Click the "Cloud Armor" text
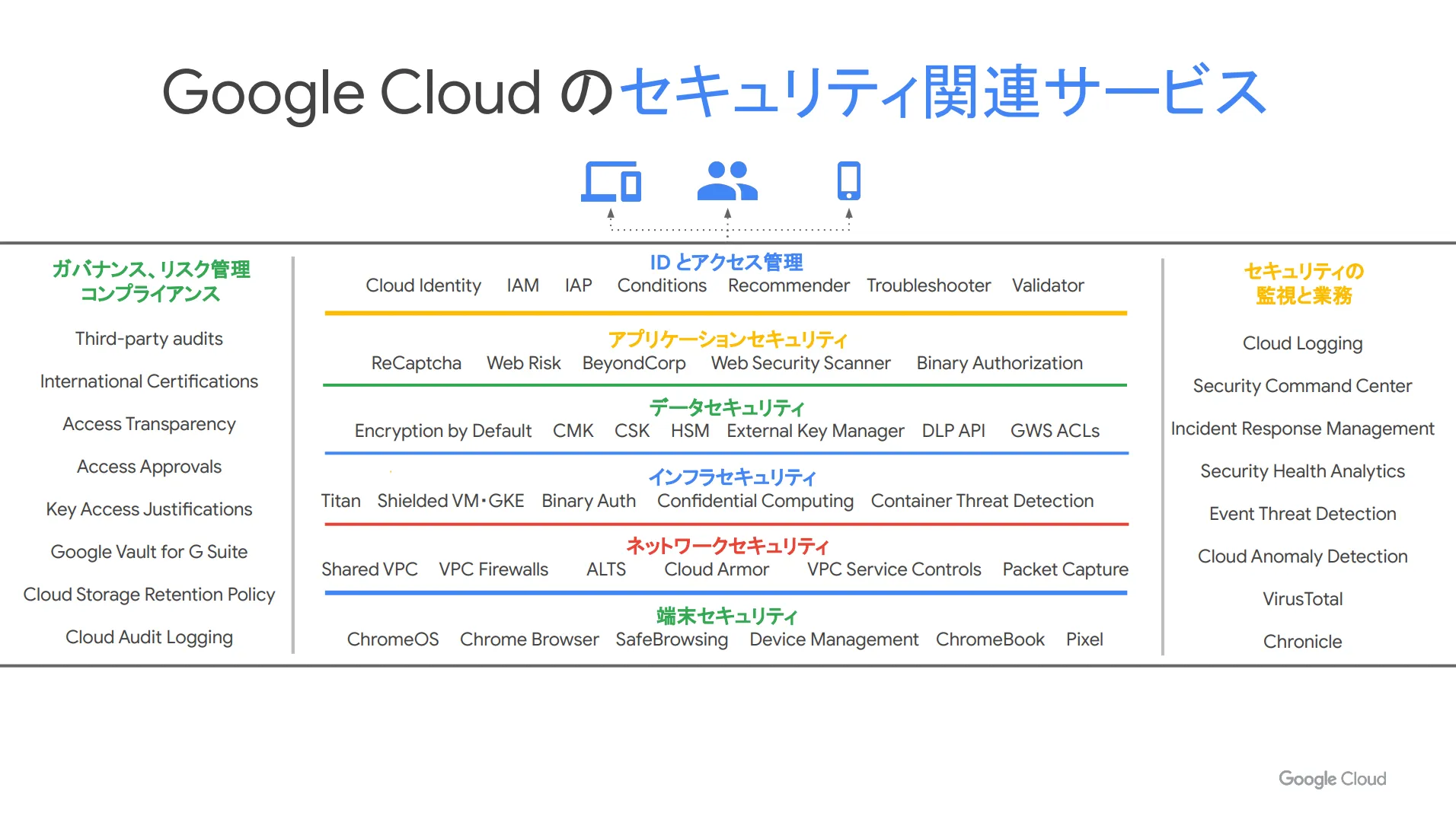This screenshot has height=813, width=1456. [x=717, y=569]
